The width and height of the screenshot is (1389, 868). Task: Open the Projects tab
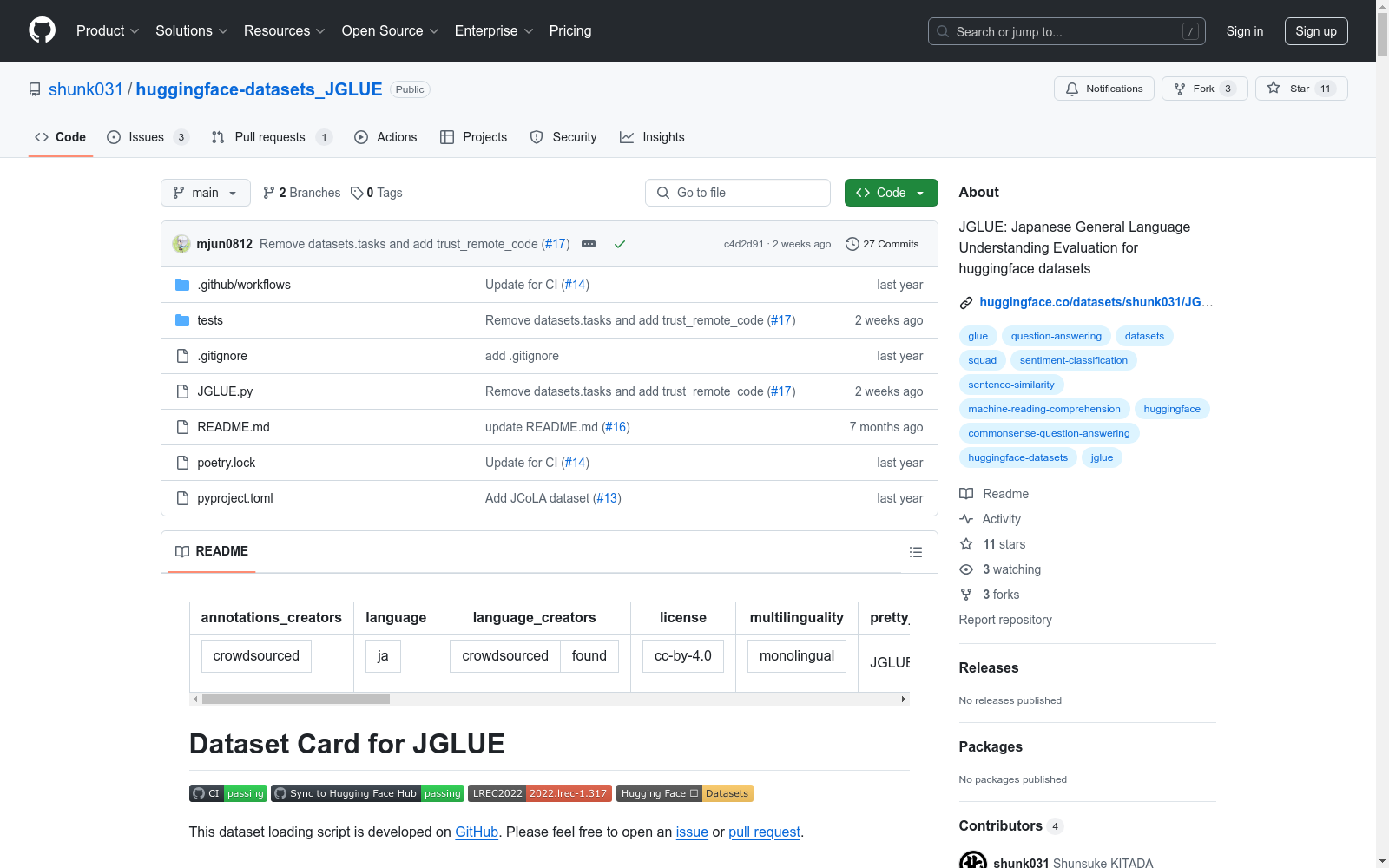(x=473, y=137)
